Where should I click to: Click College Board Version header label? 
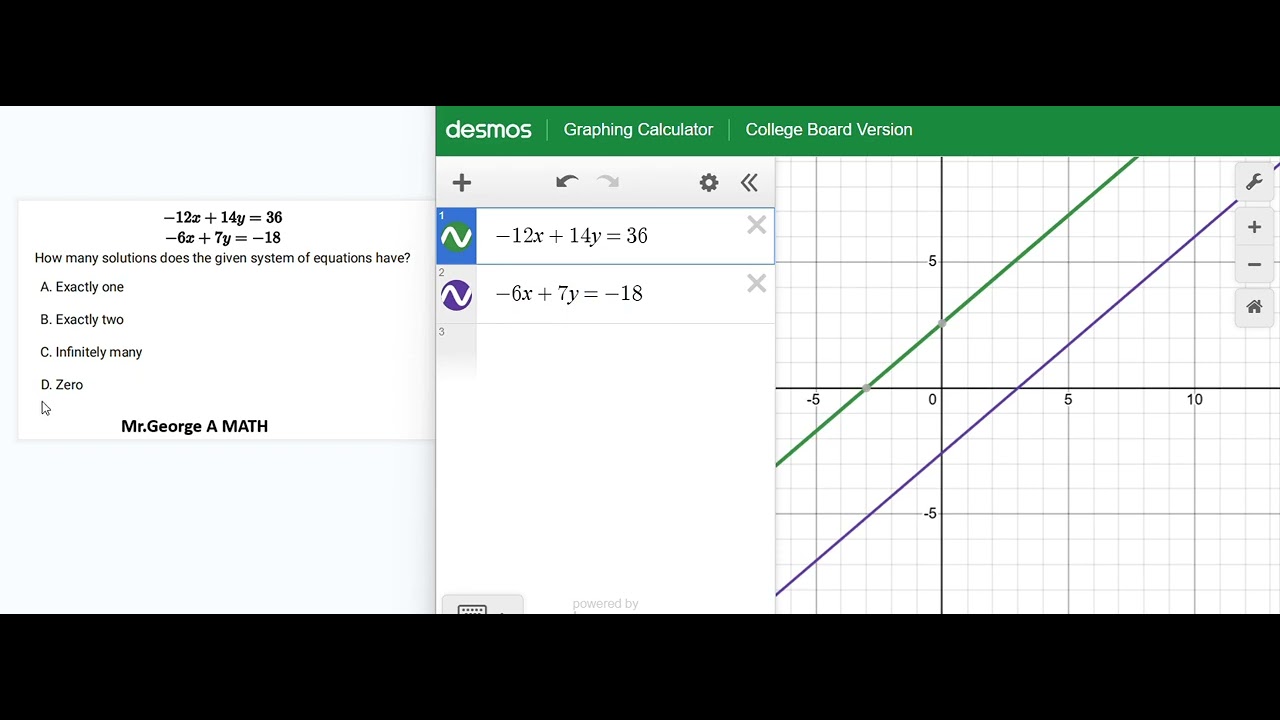tap(829, 129)
